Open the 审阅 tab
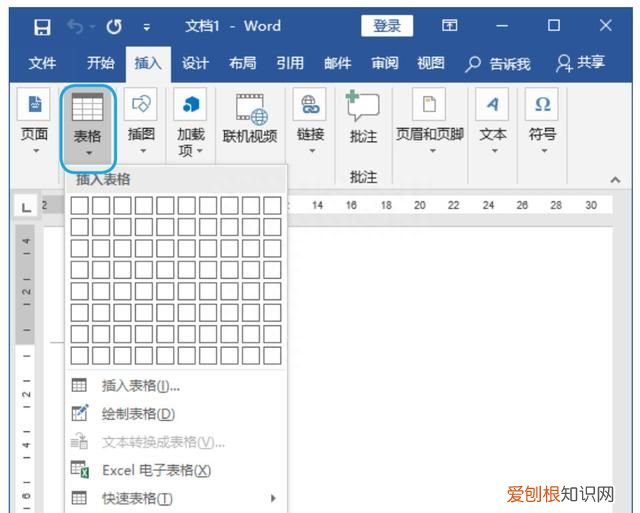The width and height of the screenshot is (640, 513). [x=384, y=63]
